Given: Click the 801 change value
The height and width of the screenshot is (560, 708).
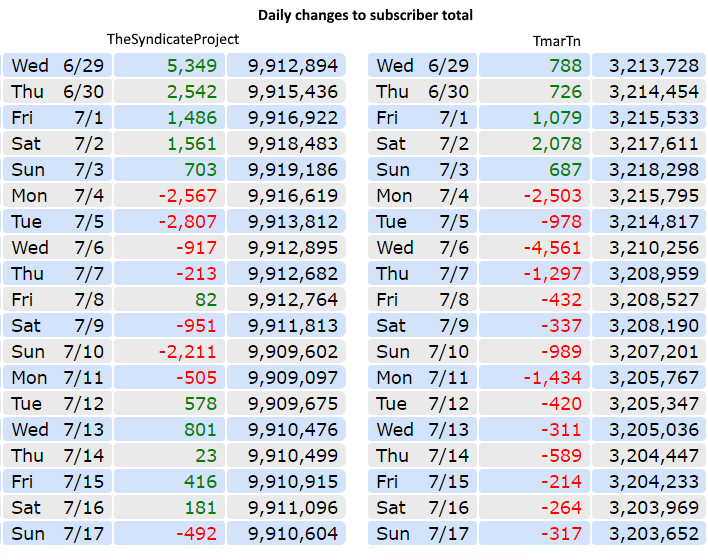Looking at the screenshot, I should pos(200,430).
